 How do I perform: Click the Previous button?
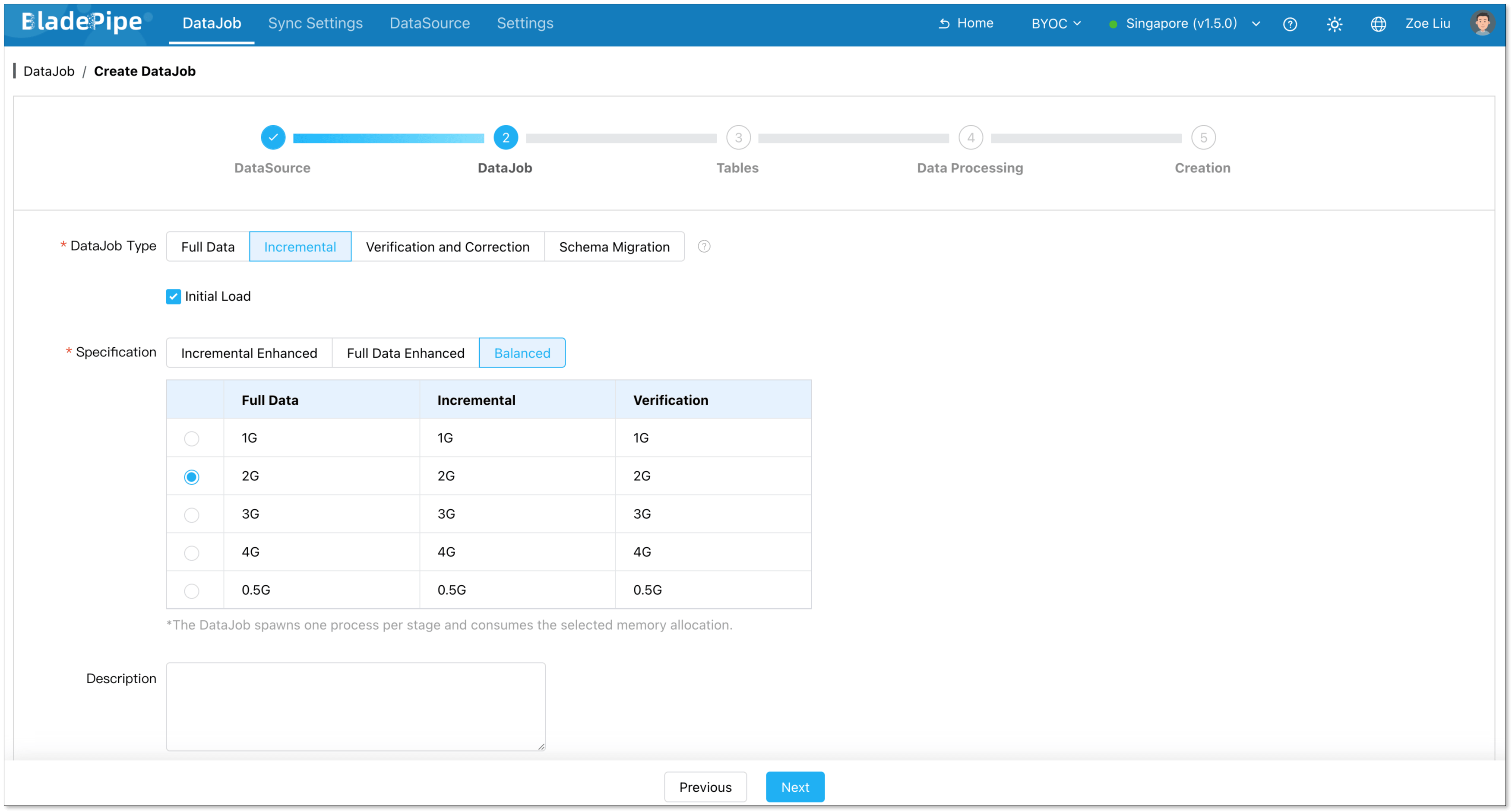[705, 787]
